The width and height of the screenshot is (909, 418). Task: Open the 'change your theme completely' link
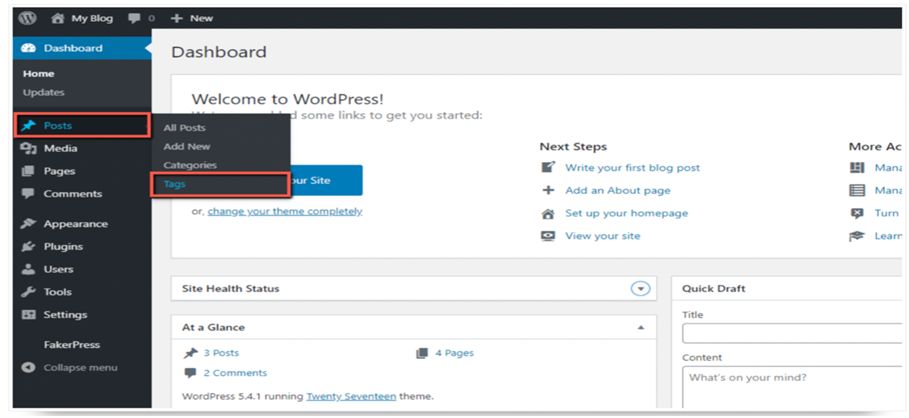click(285, 211)
